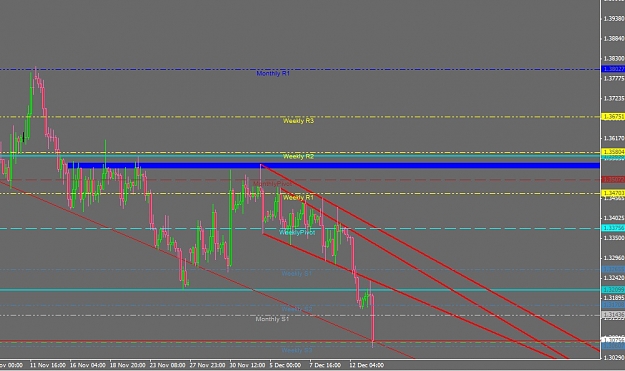Click the Weekly R2 pivot label
The width and height of the screenshot is (625, 371).
(299, 157)
